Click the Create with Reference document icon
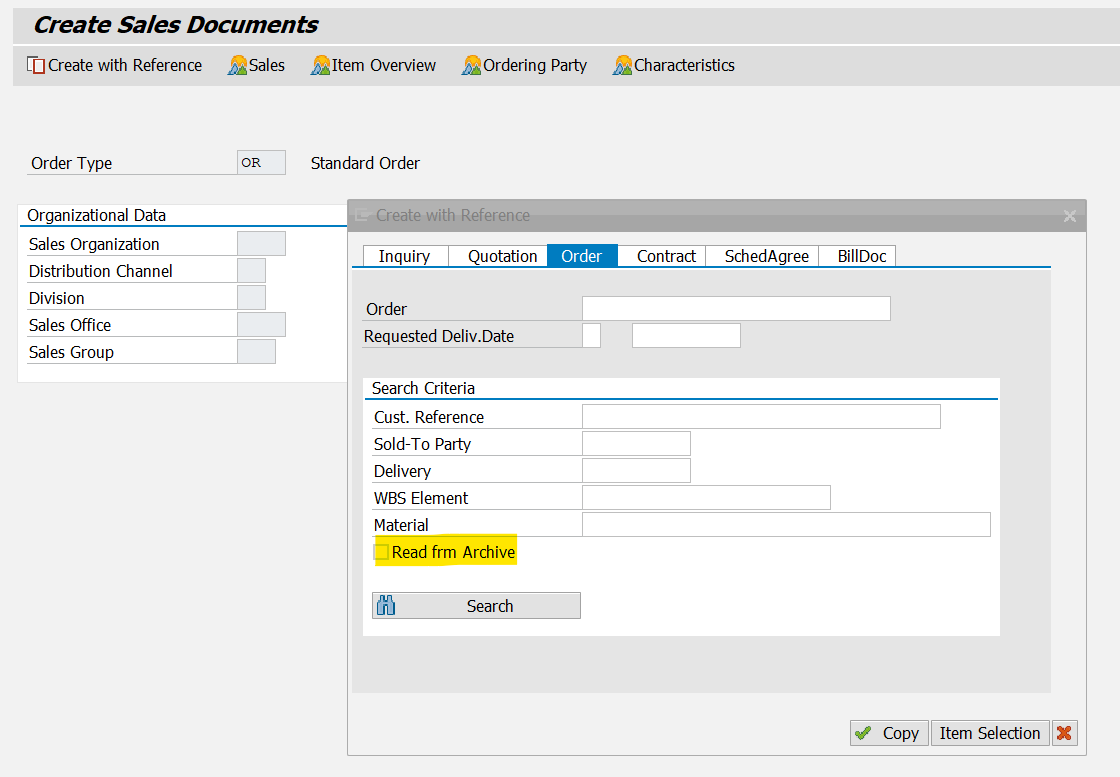 tap(36, 65)
